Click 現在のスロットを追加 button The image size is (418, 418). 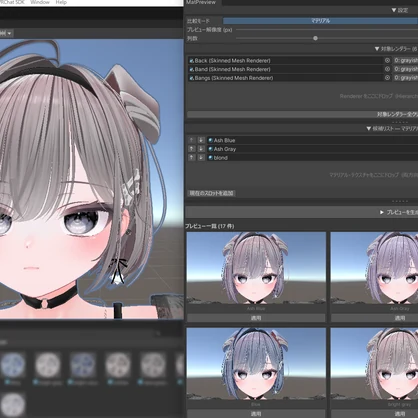212,193
